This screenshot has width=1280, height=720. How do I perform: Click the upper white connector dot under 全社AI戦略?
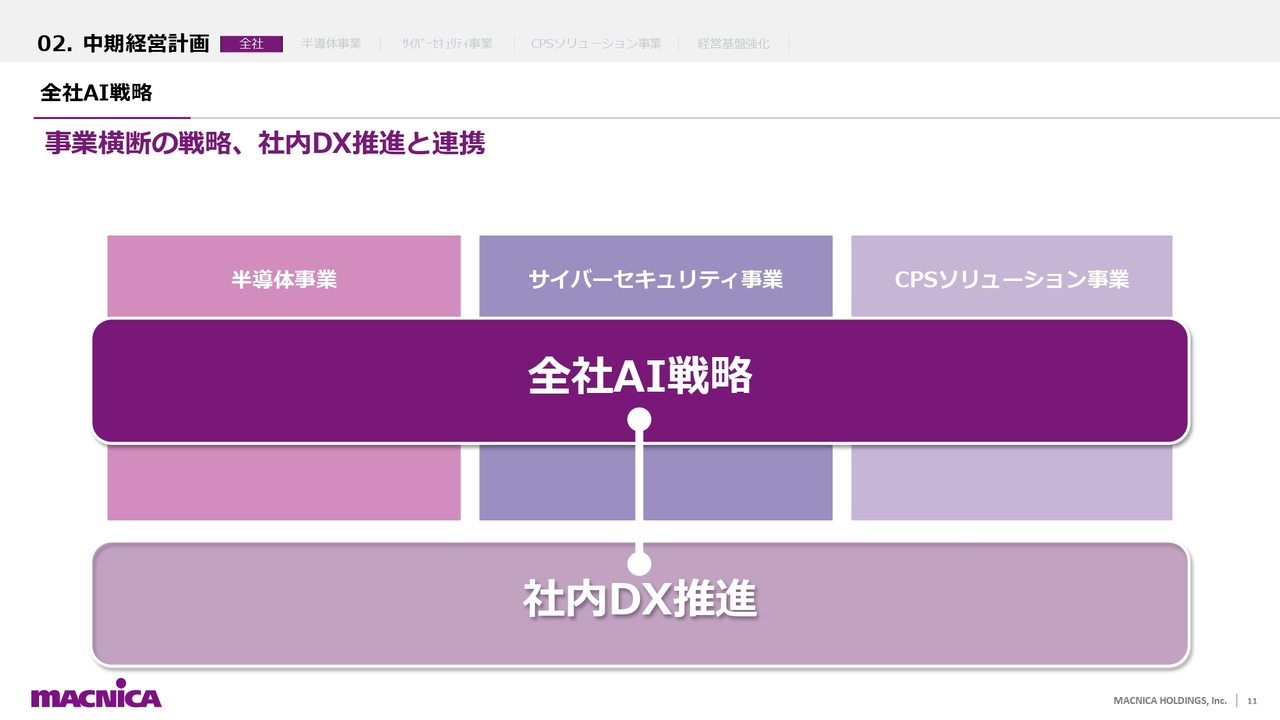639,420
